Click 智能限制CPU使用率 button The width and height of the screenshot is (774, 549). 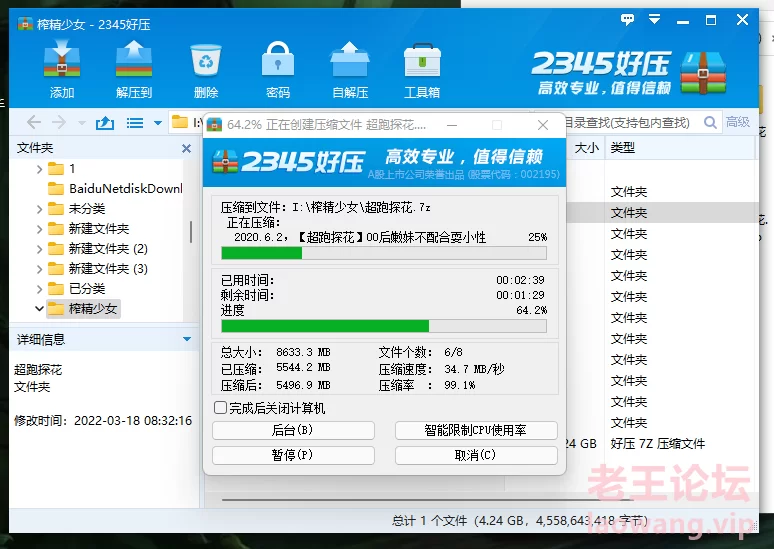point(476,430)
